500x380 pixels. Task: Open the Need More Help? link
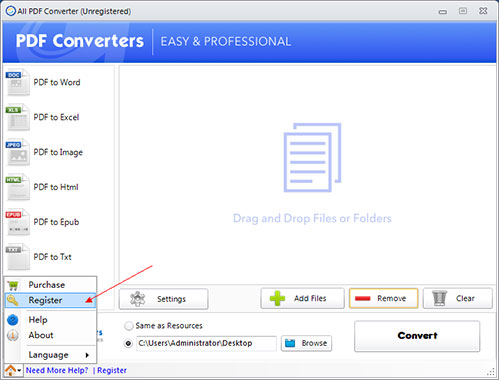click(x=57, y=370)
